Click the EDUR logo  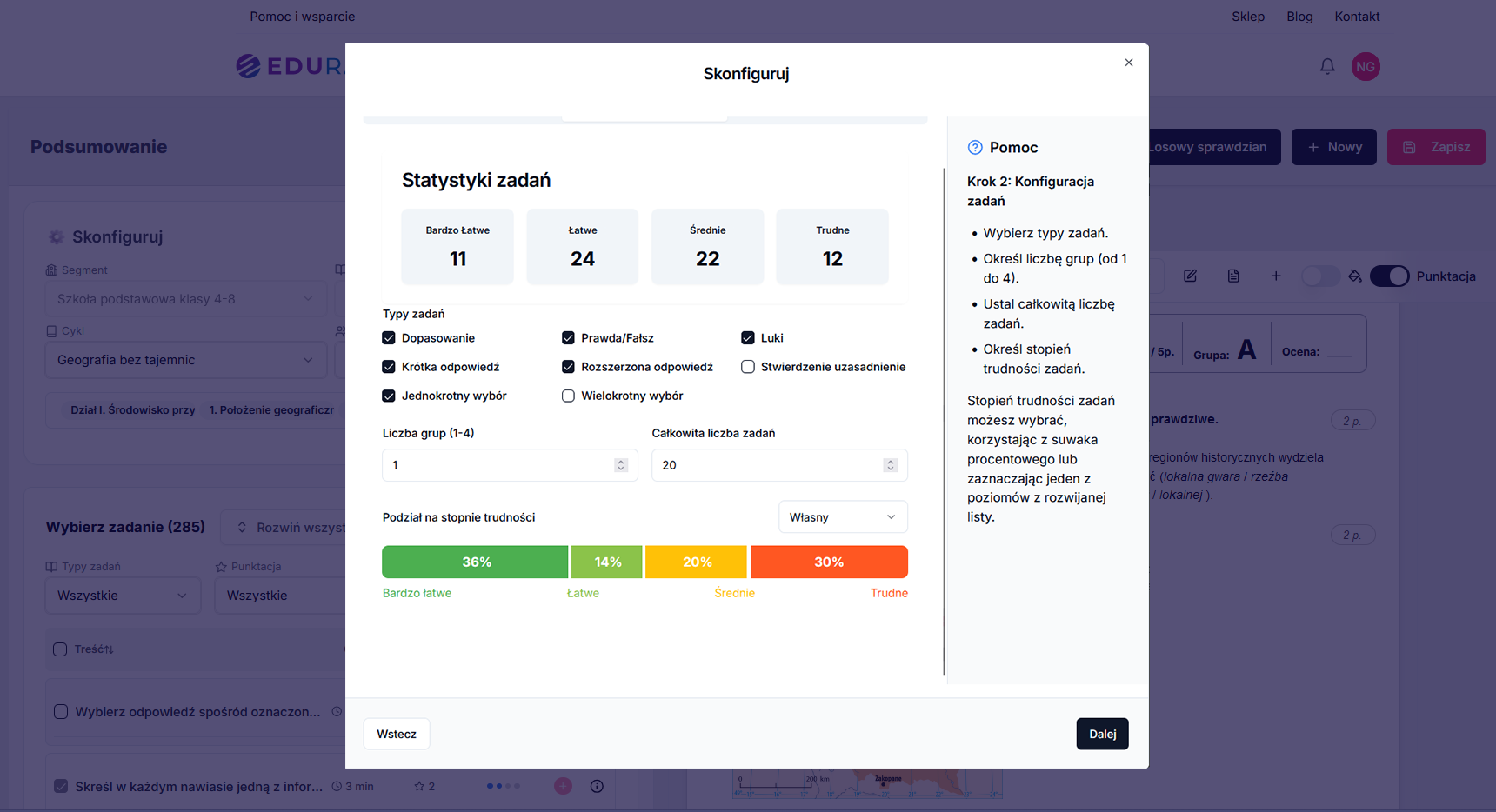[291, 66]
